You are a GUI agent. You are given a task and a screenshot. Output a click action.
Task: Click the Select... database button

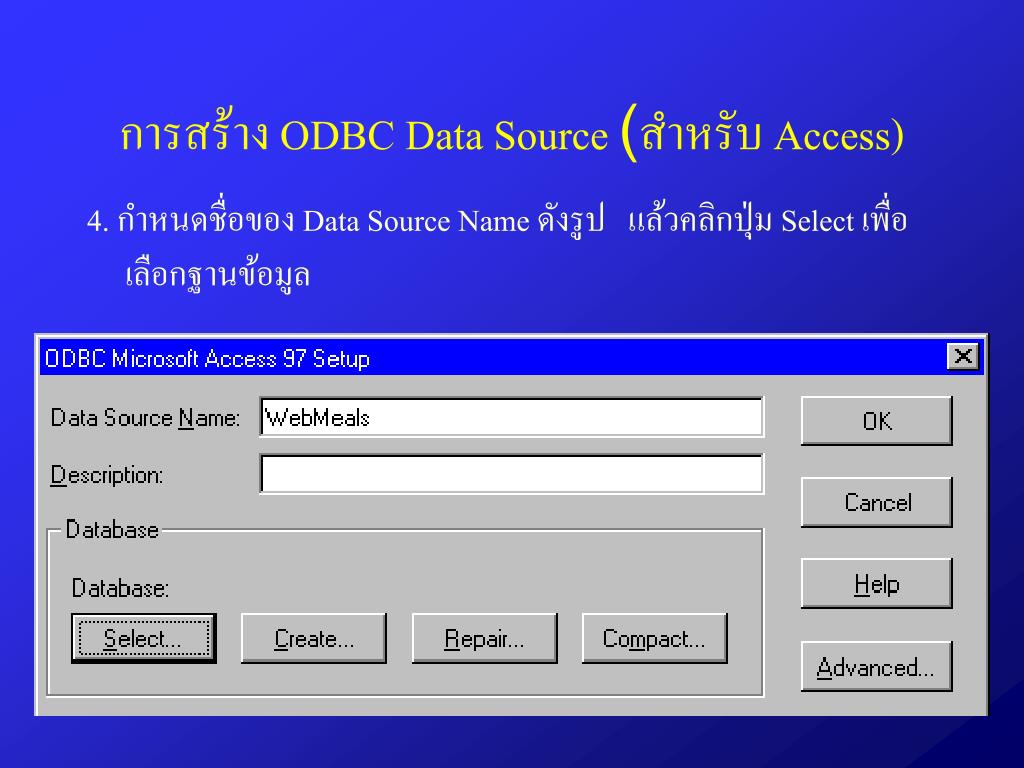(144, 638)
